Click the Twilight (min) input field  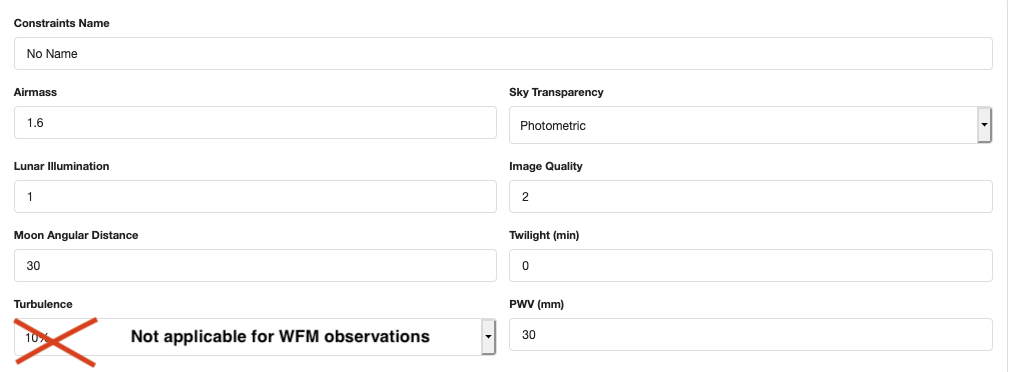click(751, 265)
